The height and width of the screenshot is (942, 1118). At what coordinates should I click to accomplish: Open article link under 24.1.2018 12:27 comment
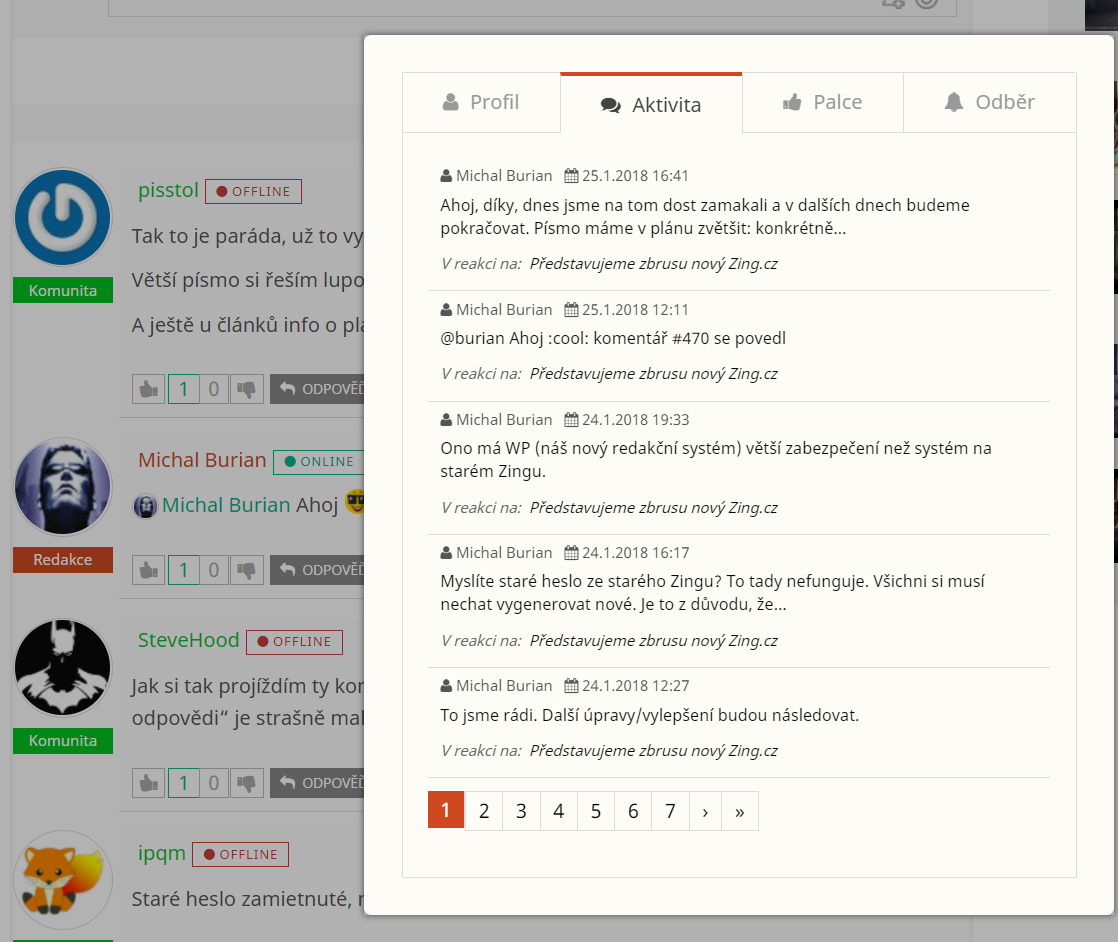(653, 751)
